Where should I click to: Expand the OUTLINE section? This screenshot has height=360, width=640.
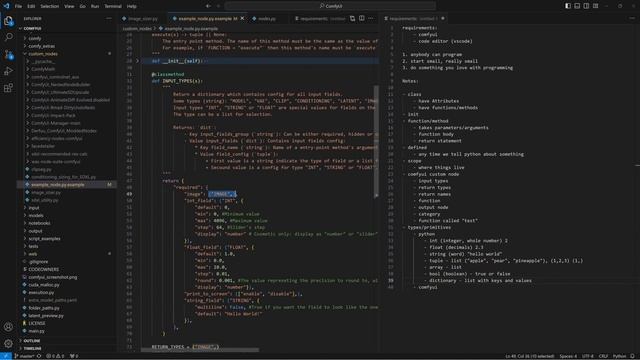pyautogui.click(x=32, y=341)
